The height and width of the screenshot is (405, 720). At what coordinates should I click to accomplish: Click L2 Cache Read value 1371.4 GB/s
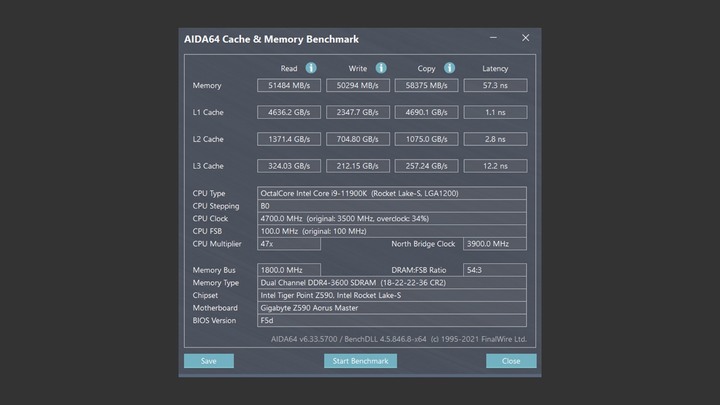point(289,139)
